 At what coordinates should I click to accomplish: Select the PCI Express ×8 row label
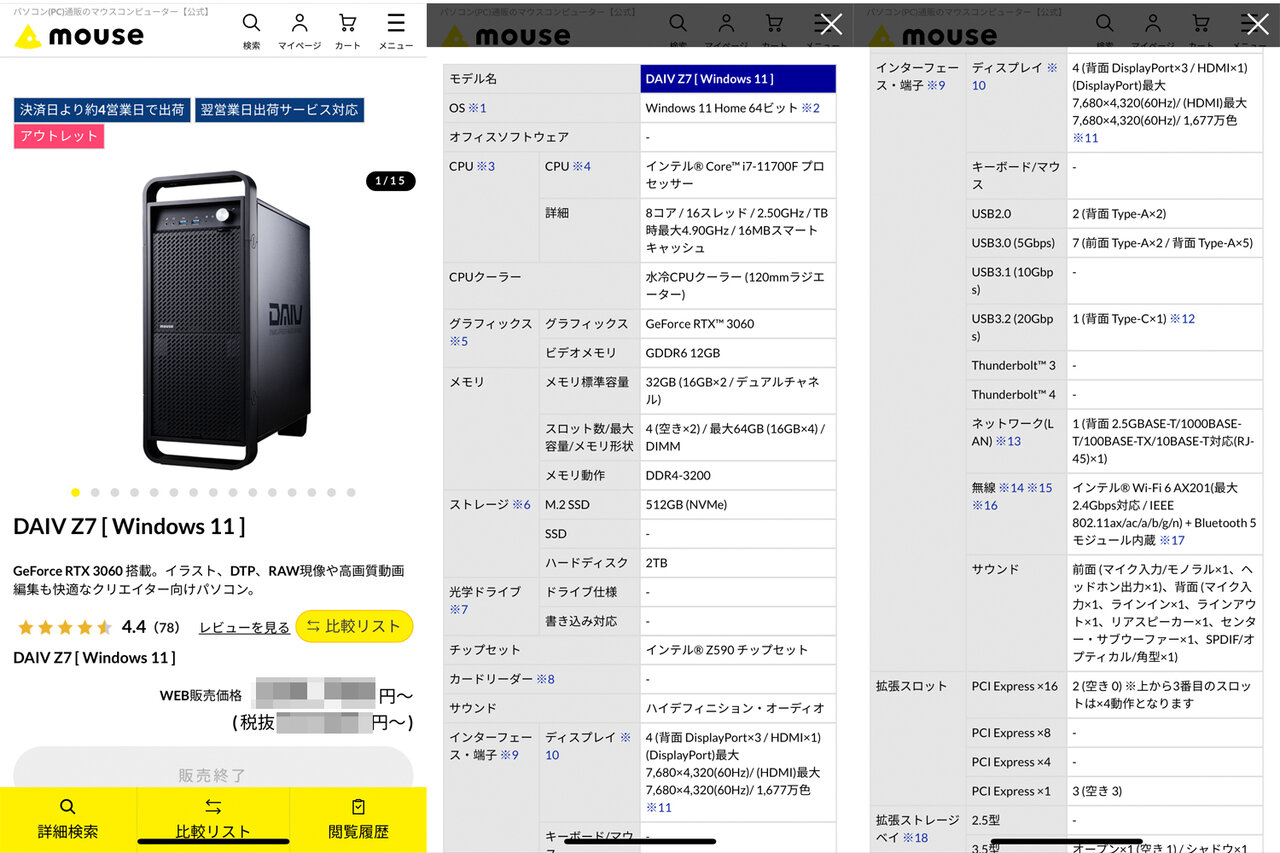(1016, 733)
